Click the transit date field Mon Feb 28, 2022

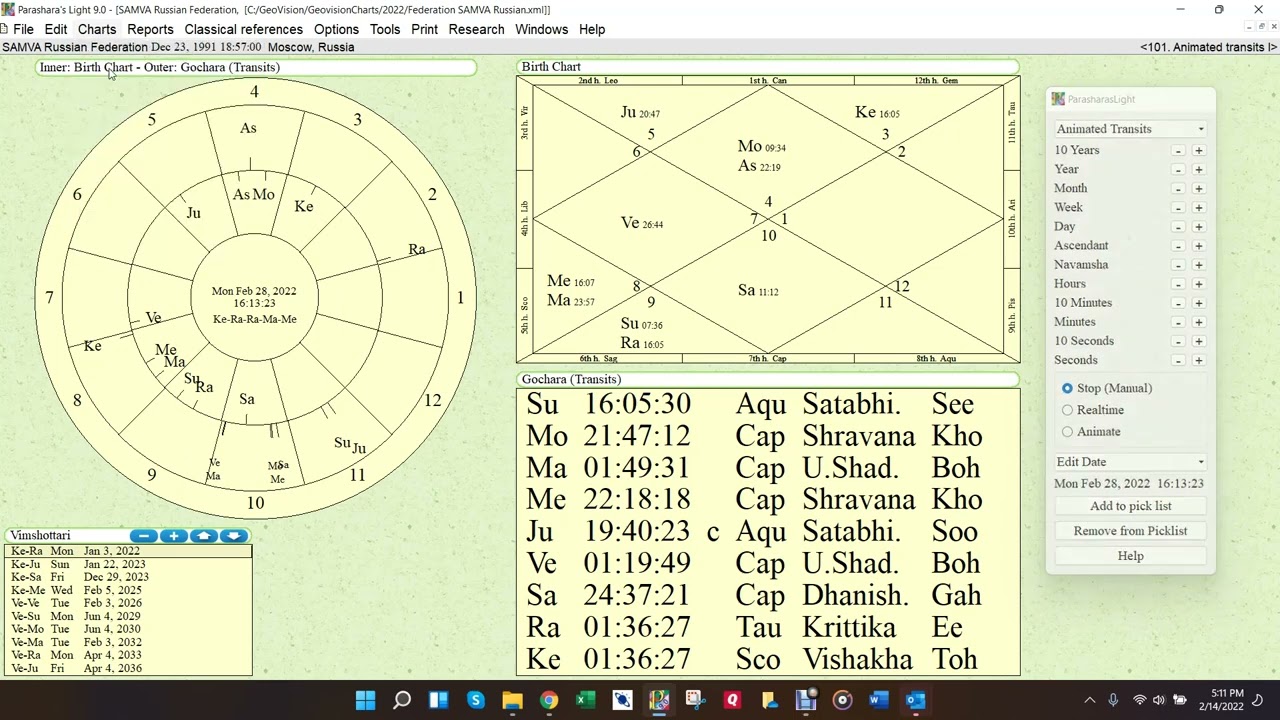pos(1128,483)
